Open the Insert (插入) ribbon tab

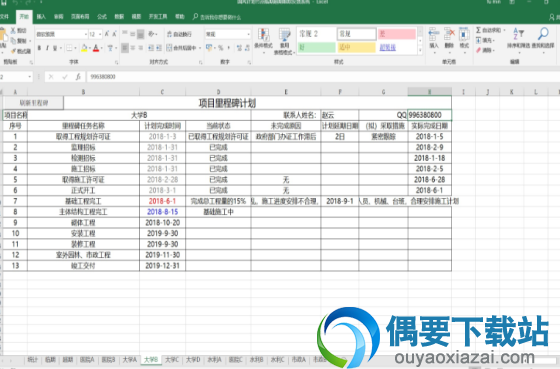(41, 17)
